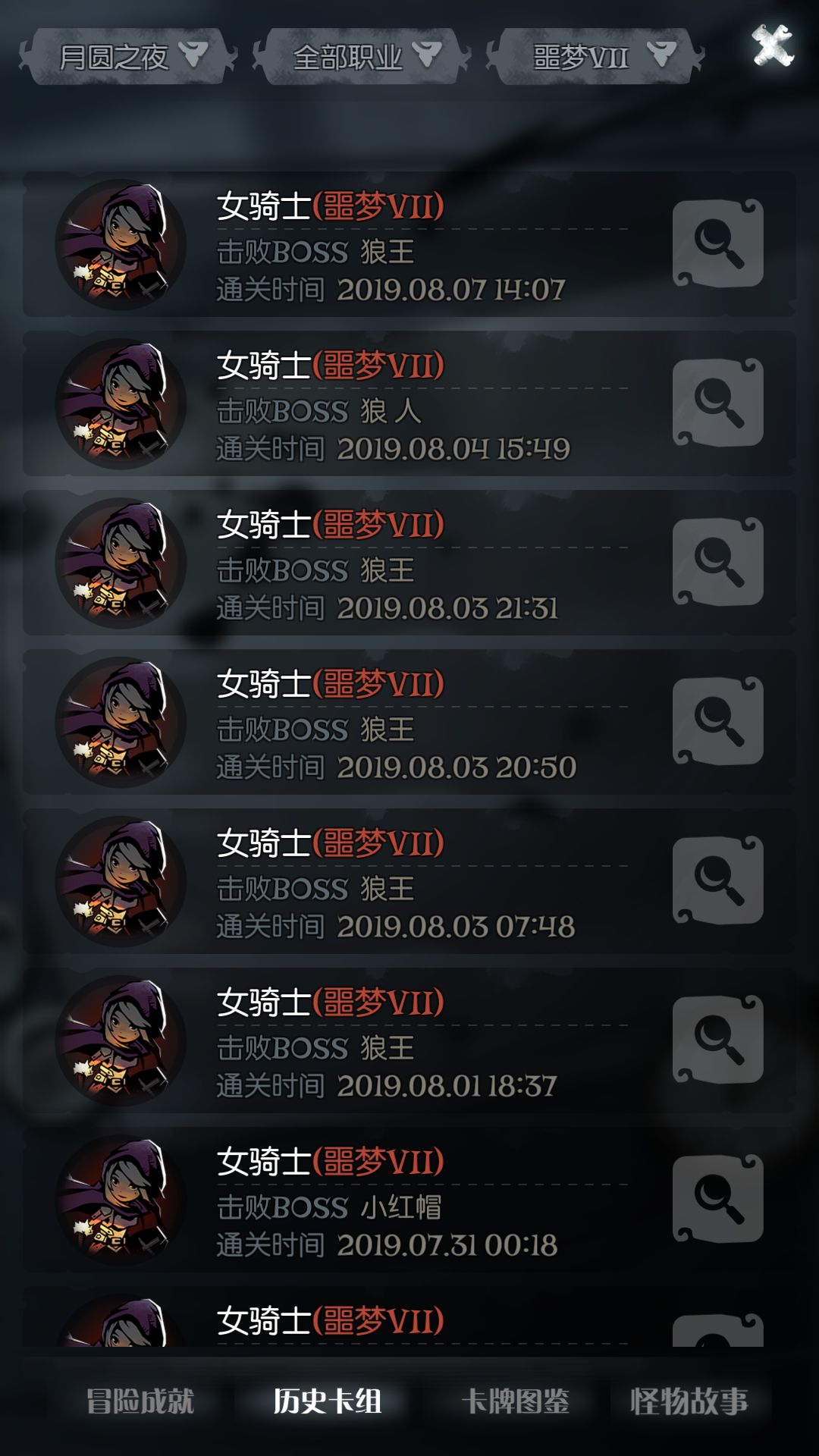Inspect deck of the 小红帽 boss run
The width and height of the screenshot is (819, 1456).
[717, 1199]
